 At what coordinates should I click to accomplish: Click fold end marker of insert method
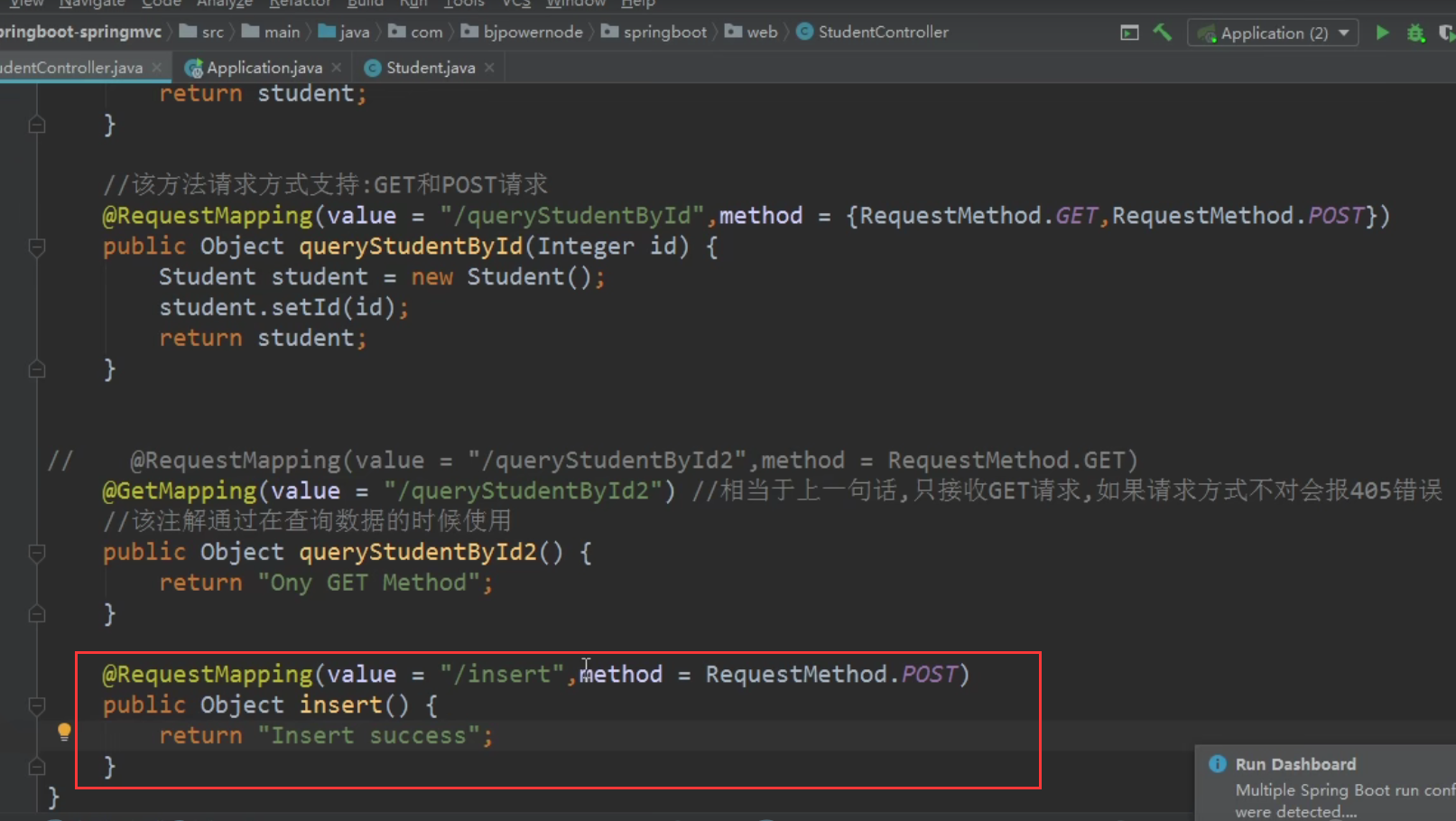(x=37, y=766)
